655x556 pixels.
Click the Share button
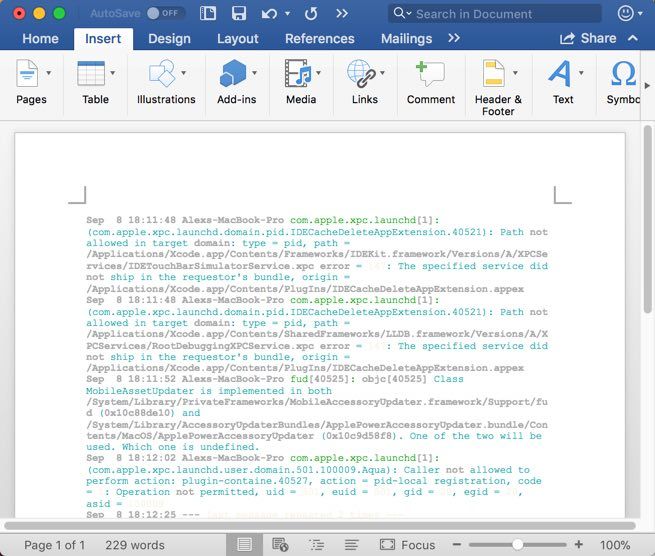588,38
